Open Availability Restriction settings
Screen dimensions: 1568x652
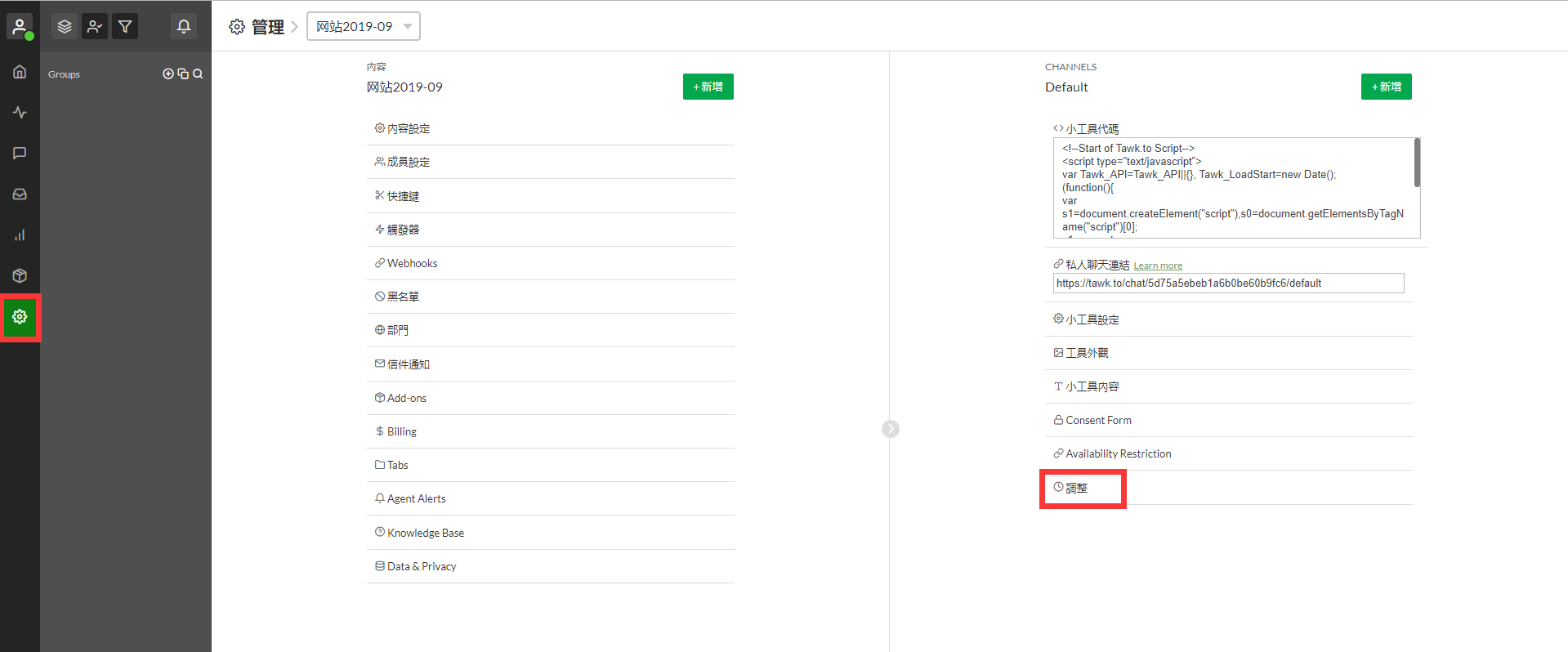[x=1118, y=453]
